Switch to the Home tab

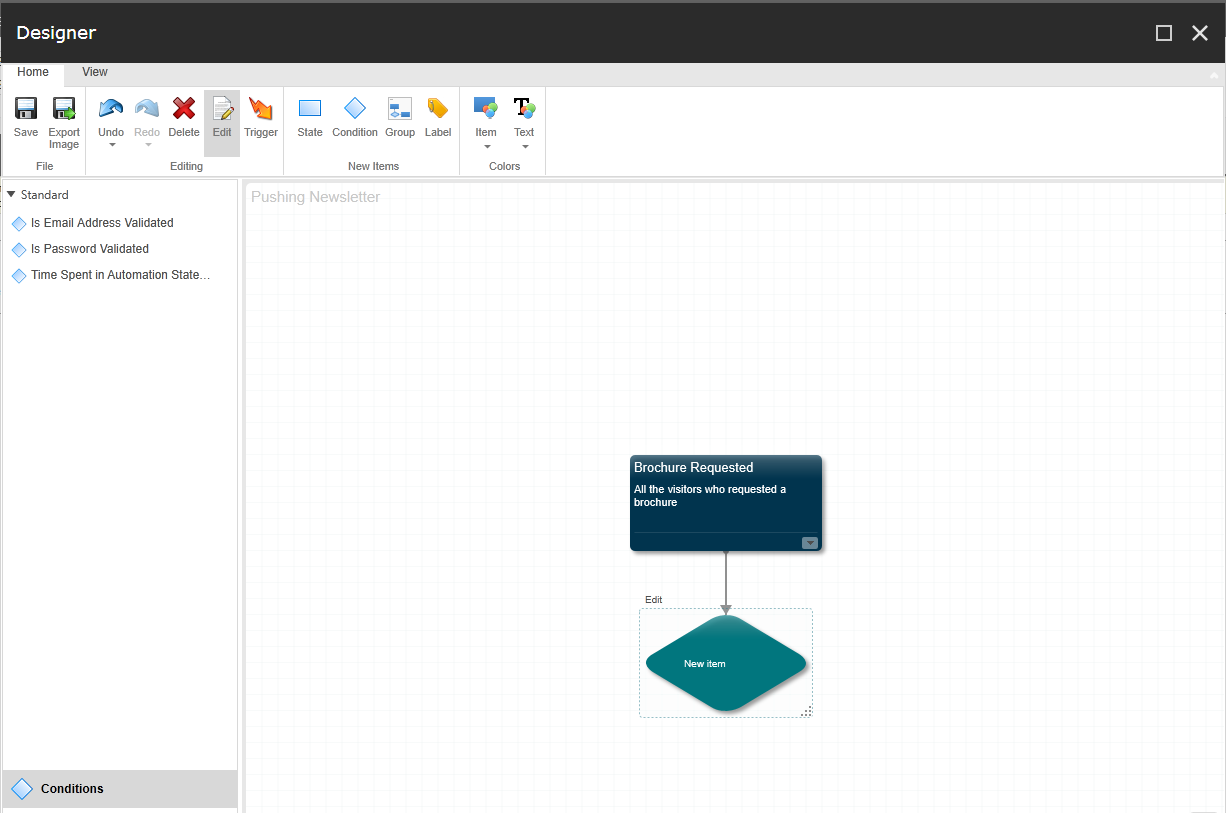tap(33, 72)
